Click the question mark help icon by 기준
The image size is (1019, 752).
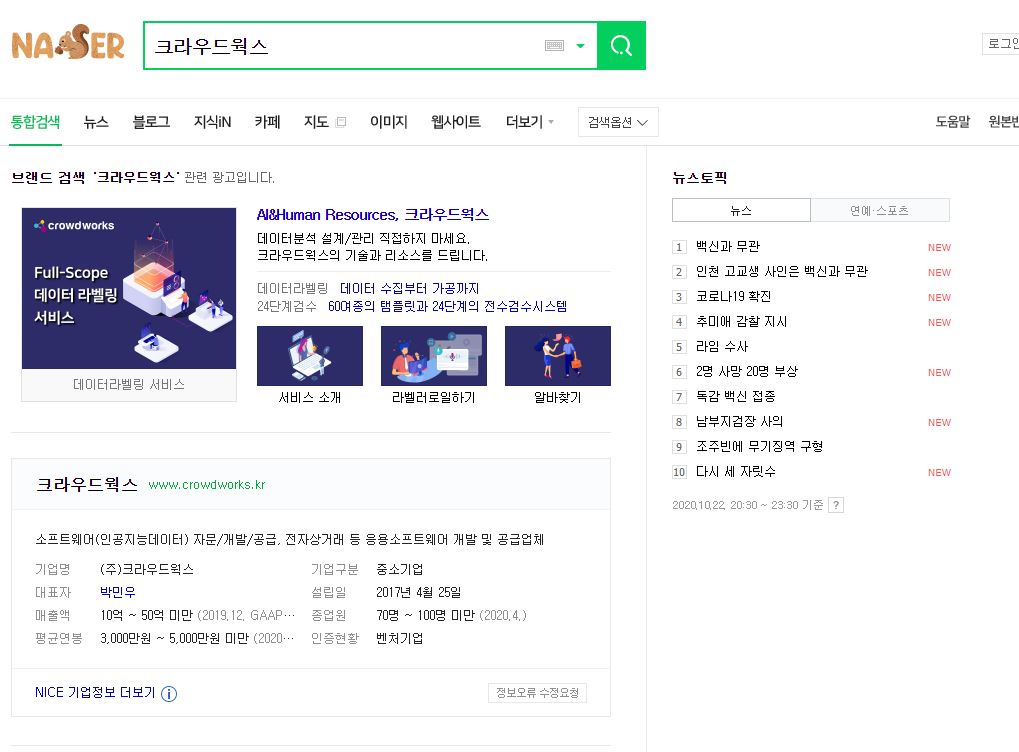coord(836,505)
